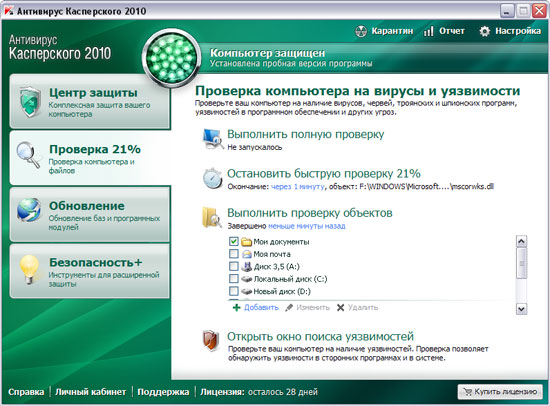This screenshot has width=550, height=406.
Task: Click the magnifier icon beside Проверка 21%
Action: coord(28,155)
